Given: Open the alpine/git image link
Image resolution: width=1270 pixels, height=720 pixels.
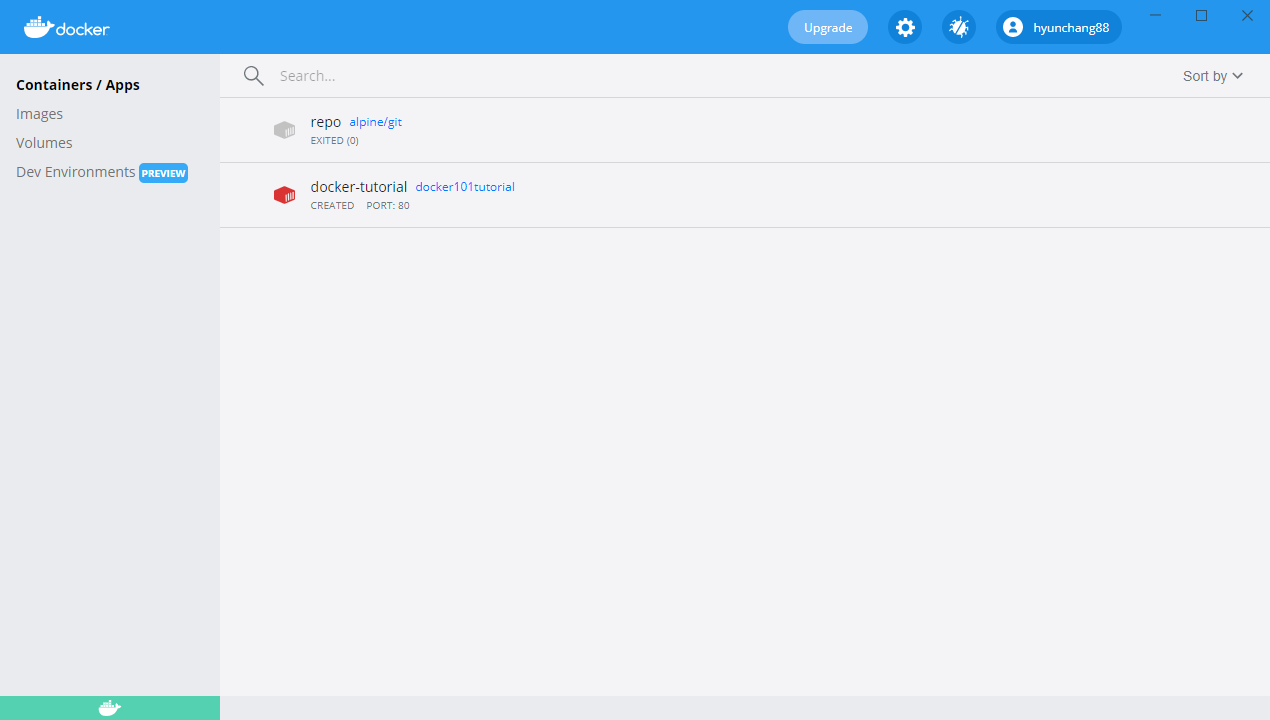Looking at the screenshot, I should pos(375,122).
